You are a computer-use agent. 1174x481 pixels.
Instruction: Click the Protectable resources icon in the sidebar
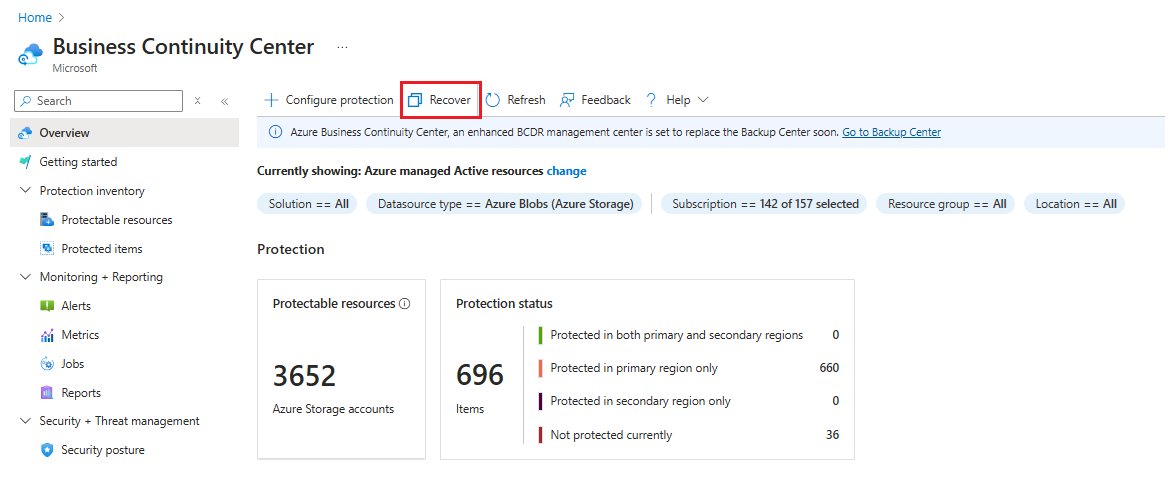(x=47, y=220)
